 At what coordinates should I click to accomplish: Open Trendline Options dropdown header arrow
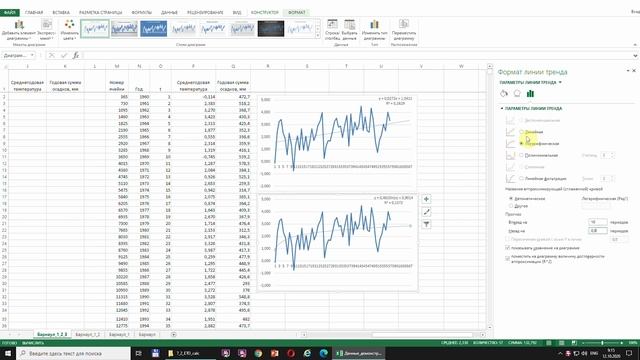pos(560,82)
